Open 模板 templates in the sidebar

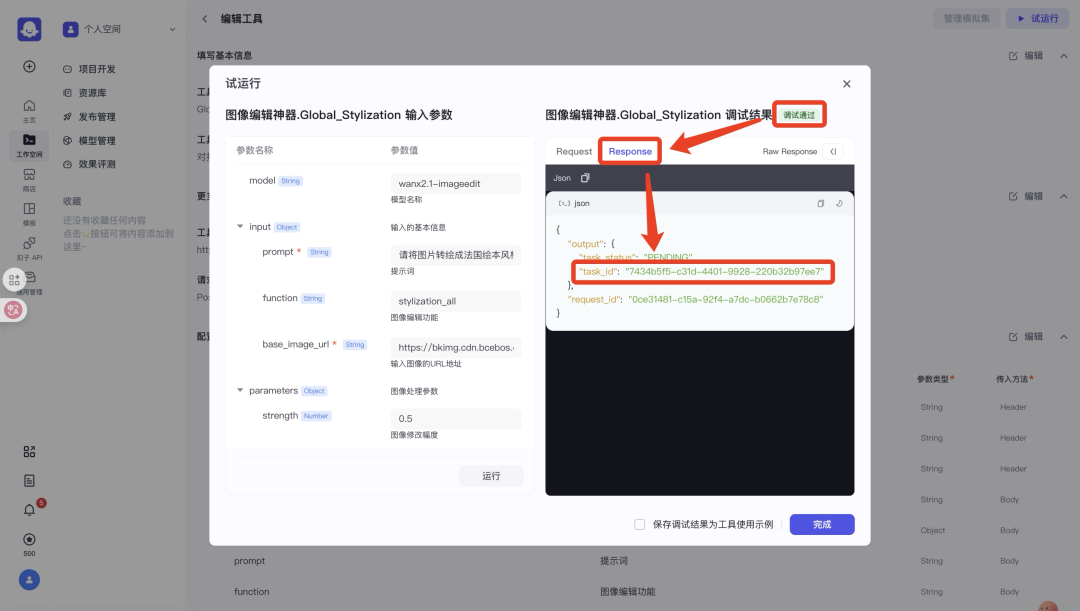[29, 214]
